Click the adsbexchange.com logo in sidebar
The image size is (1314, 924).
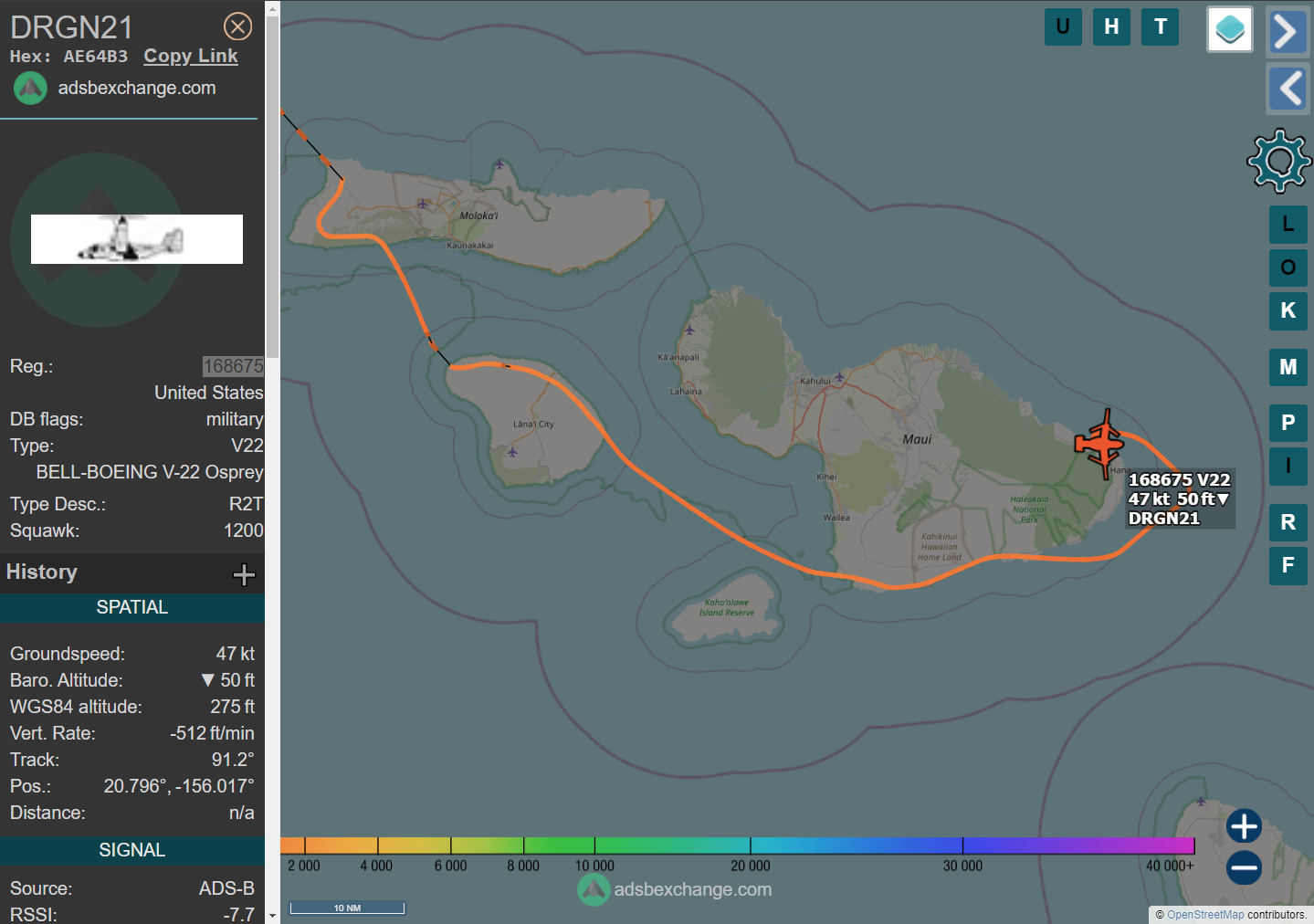(x=30, y=89)
